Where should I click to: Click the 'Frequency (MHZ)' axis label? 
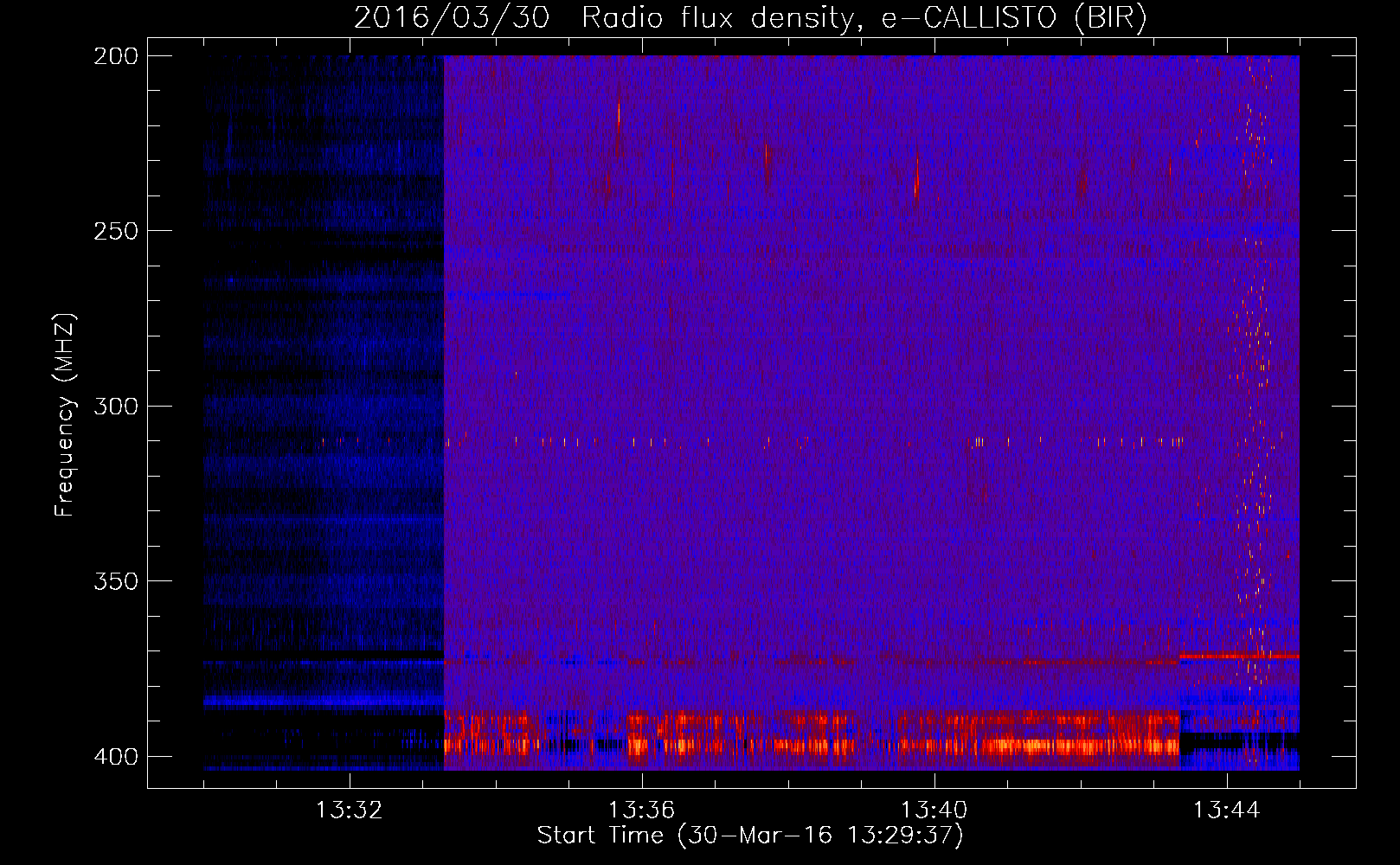(x=65, y=415)
